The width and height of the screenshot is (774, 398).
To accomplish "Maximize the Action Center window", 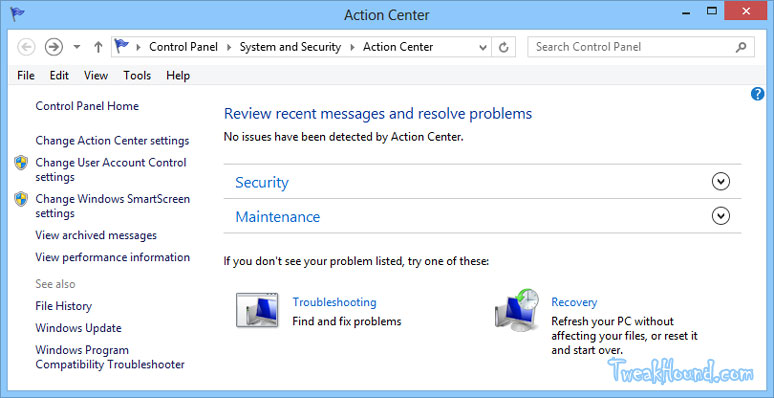I will (712, 10).
